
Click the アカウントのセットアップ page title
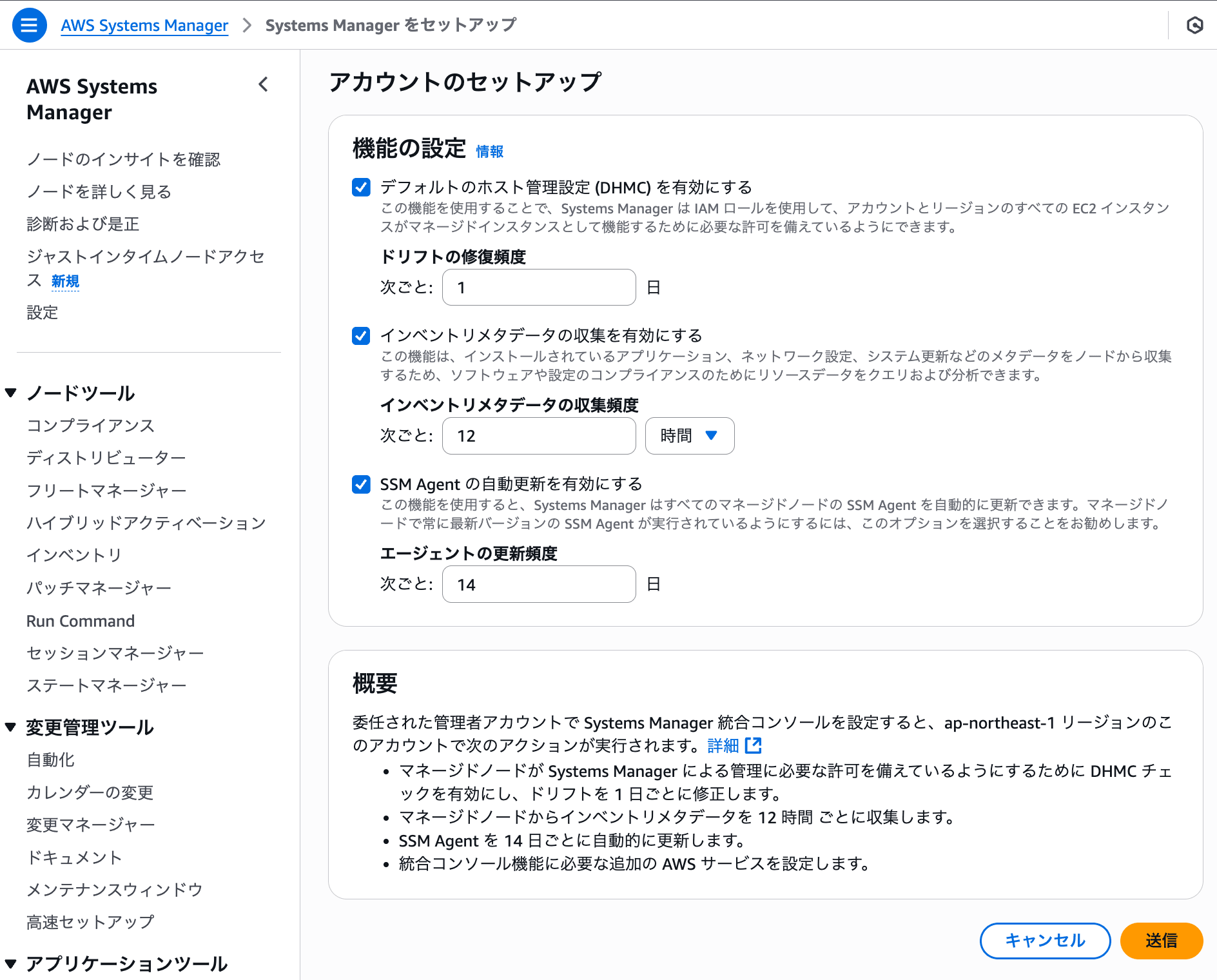(465, 82)
